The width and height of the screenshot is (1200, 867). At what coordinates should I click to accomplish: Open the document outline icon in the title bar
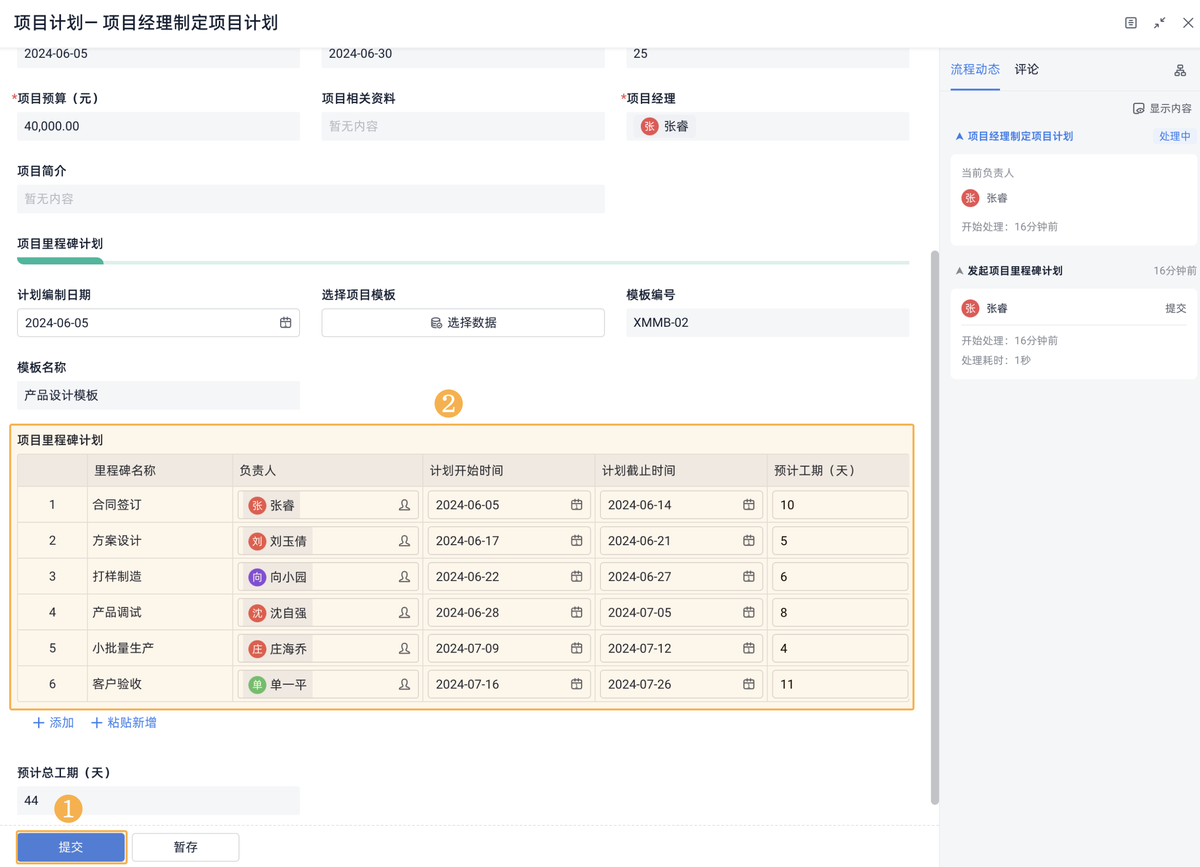coord(1129,22)
